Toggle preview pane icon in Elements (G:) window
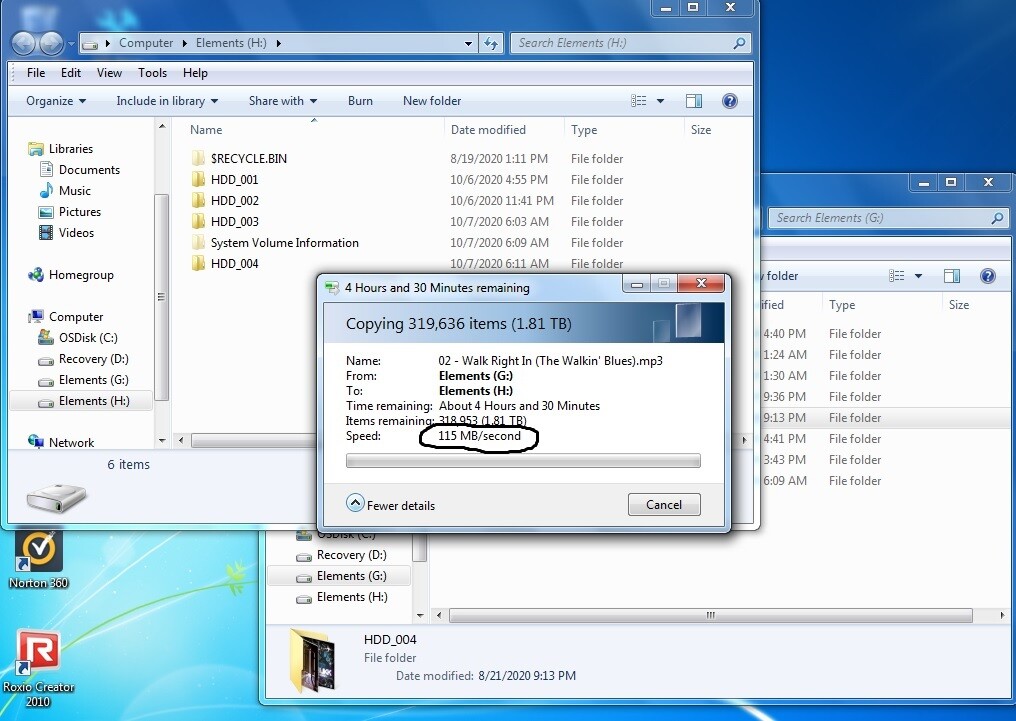 (x=952, y=277)
